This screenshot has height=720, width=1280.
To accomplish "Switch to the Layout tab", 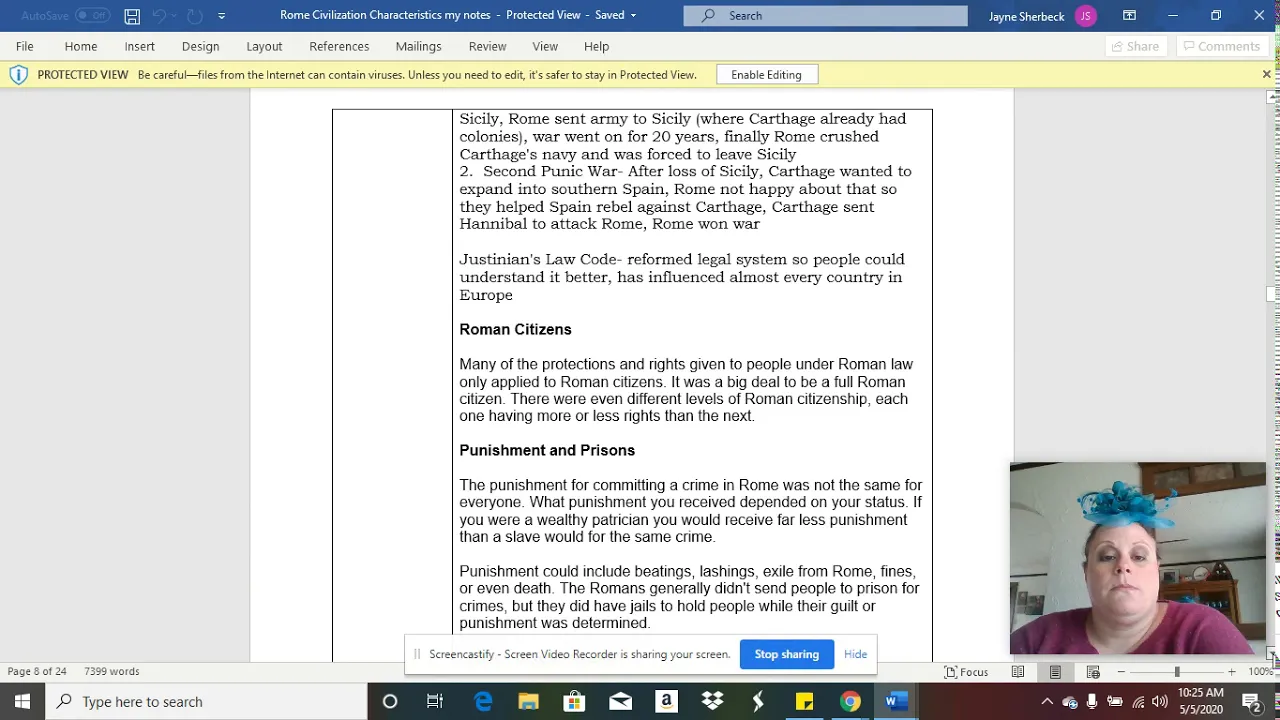I will [x=264, y=46].
